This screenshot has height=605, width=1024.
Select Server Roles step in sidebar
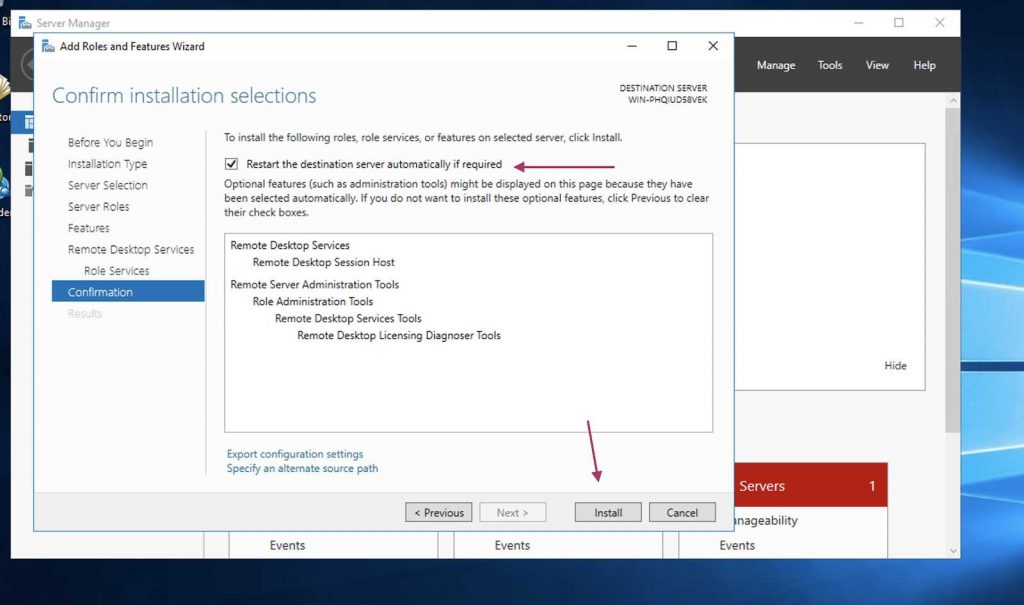pyautogui.click(x=98, y=207)
